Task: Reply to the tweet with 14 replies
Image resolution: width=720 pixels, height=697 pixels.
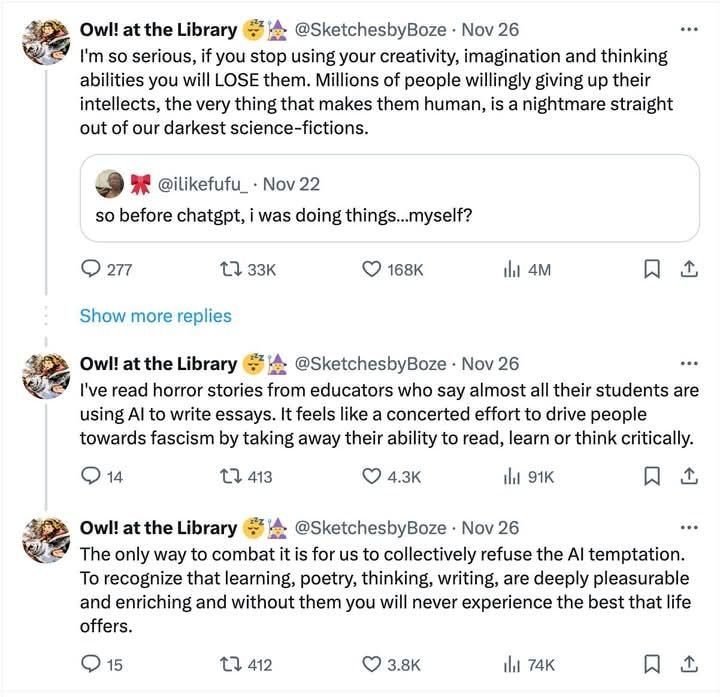Action: (91, 477)
